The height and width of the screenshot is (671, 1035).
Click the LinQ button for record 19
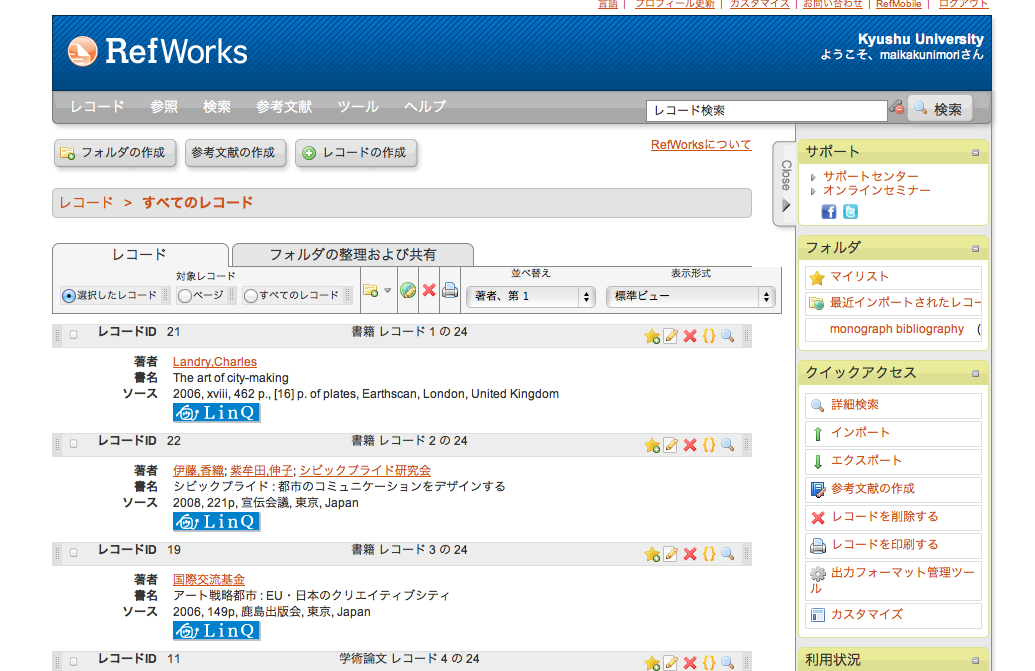click(x=217, y=631)
